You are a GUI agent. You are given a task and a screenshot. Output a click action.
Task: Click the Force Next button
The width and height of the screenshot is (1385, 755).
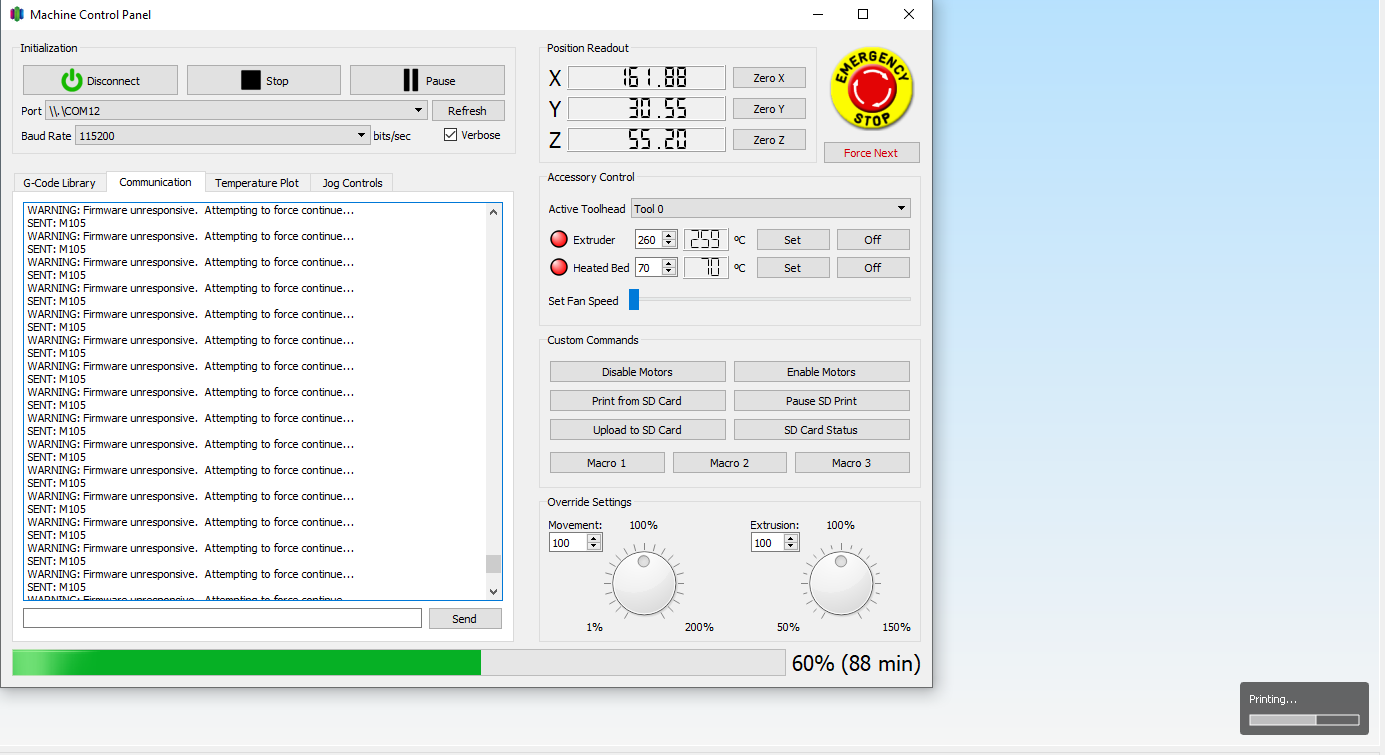[871, 153]
